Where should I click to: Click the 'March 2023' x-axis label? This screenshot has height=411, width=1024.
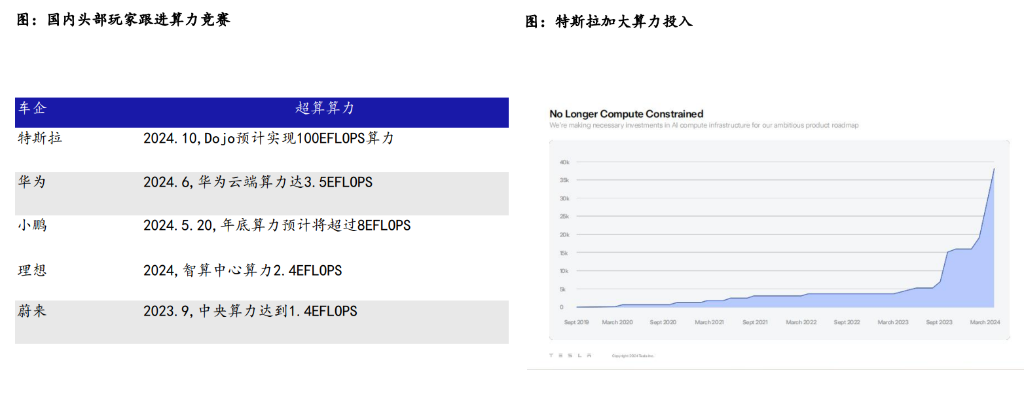pyautogui.click(x=893, y=322)
